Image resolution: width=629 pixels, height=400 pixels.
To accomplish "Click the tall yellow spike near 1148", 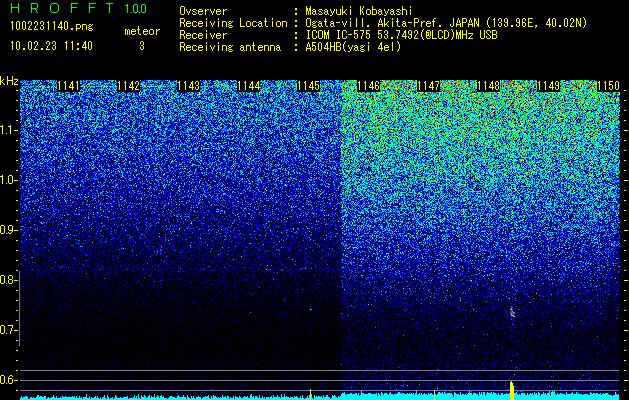I will click(512, 390).
